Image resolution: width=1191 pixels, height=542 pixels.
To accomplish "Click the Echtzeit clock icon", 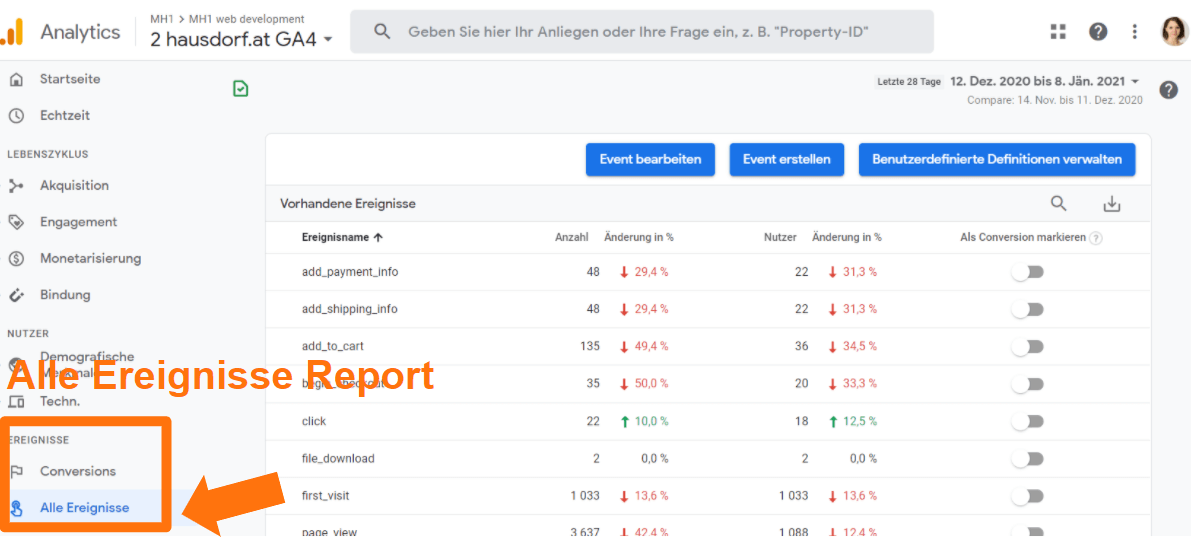I will click(x=16, y=116).
